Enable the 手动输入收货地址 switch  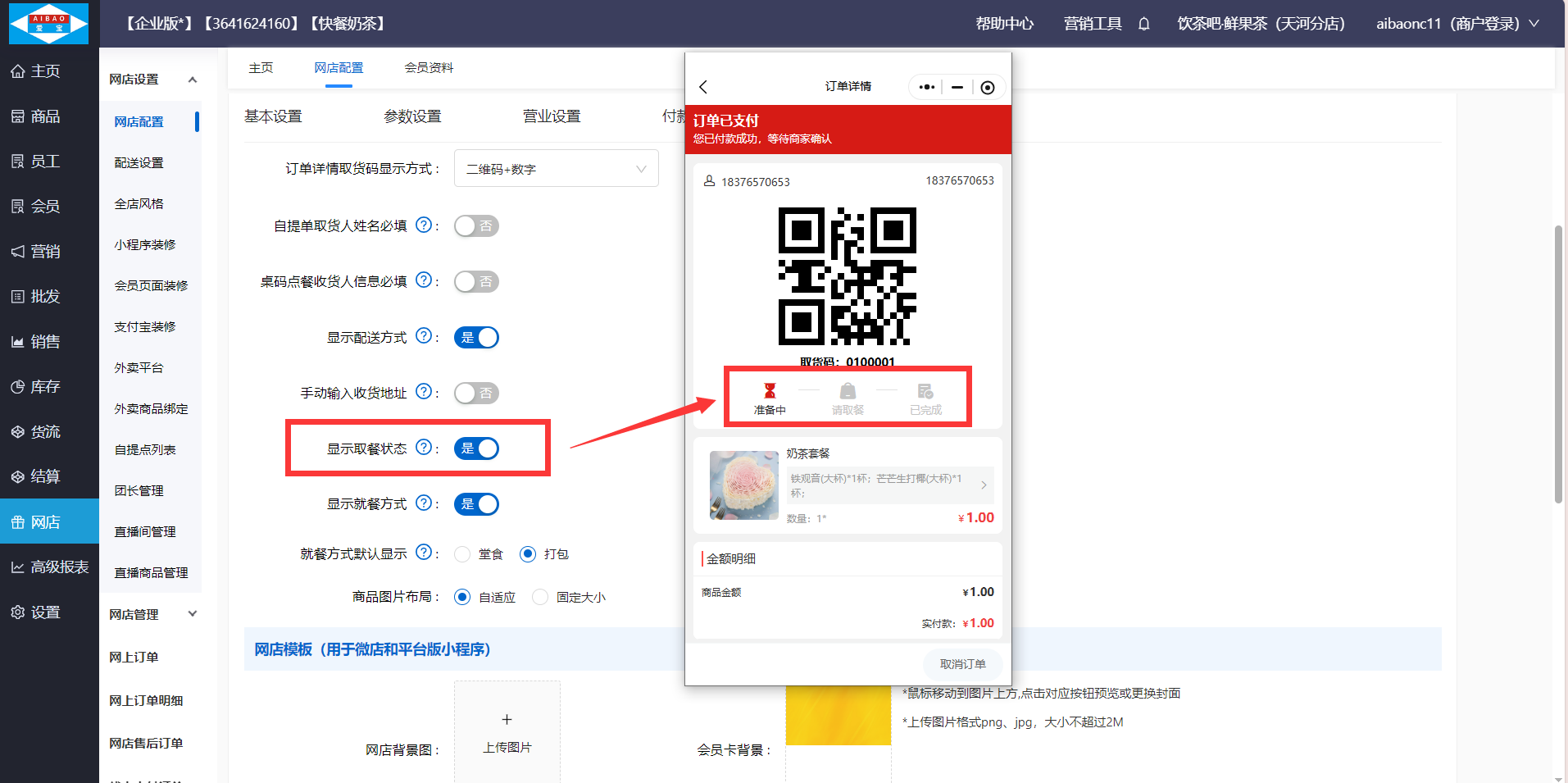476,394
